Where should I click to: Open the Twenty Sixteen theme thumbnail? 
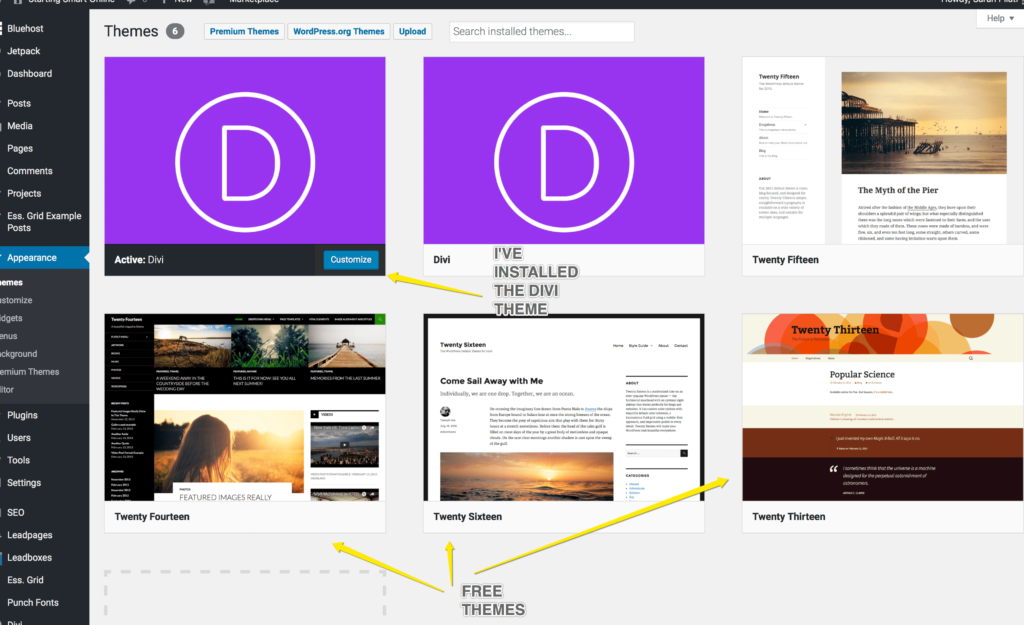click(564, 408)
